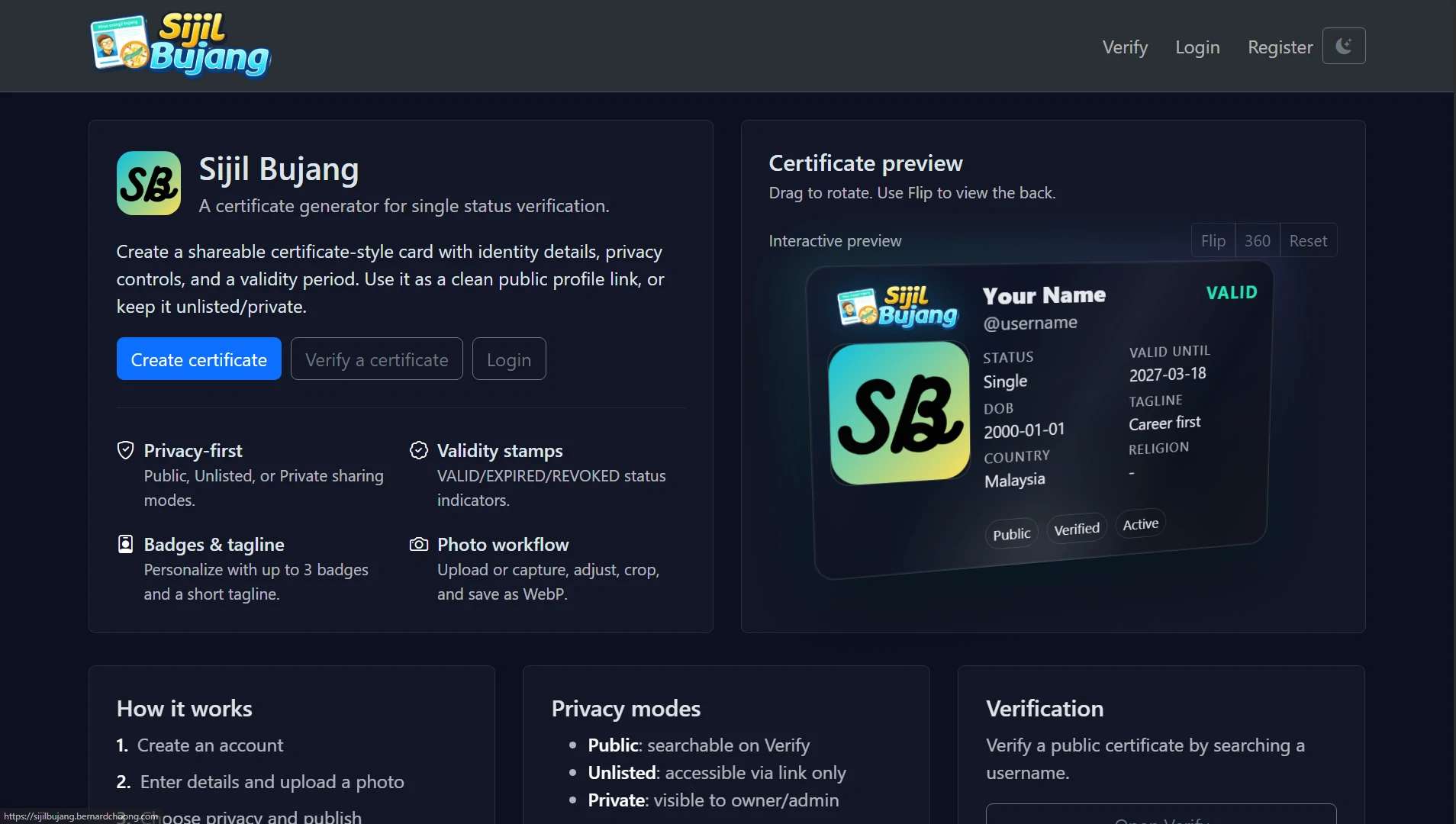
Task: Click the 'How it works' heading
Action: [x=184, y=708]
